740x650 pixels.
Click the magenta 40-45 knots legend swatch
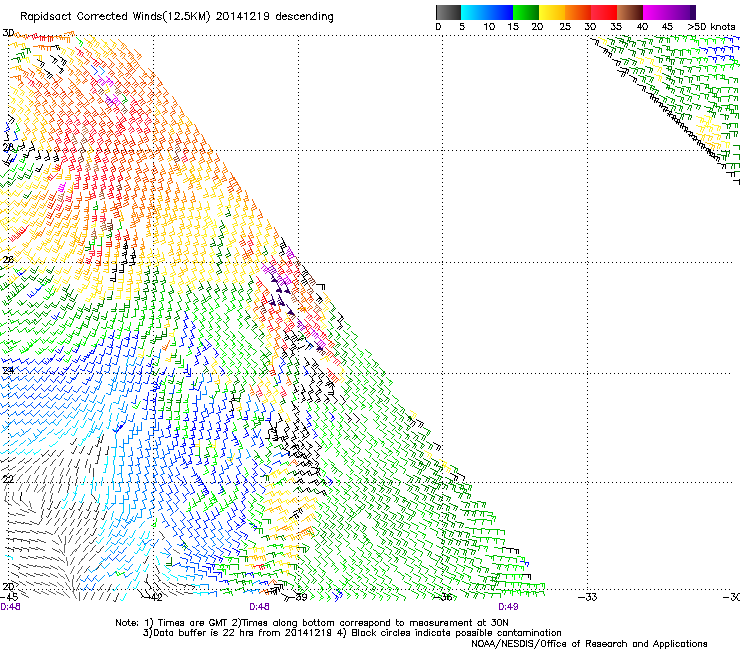656,12
